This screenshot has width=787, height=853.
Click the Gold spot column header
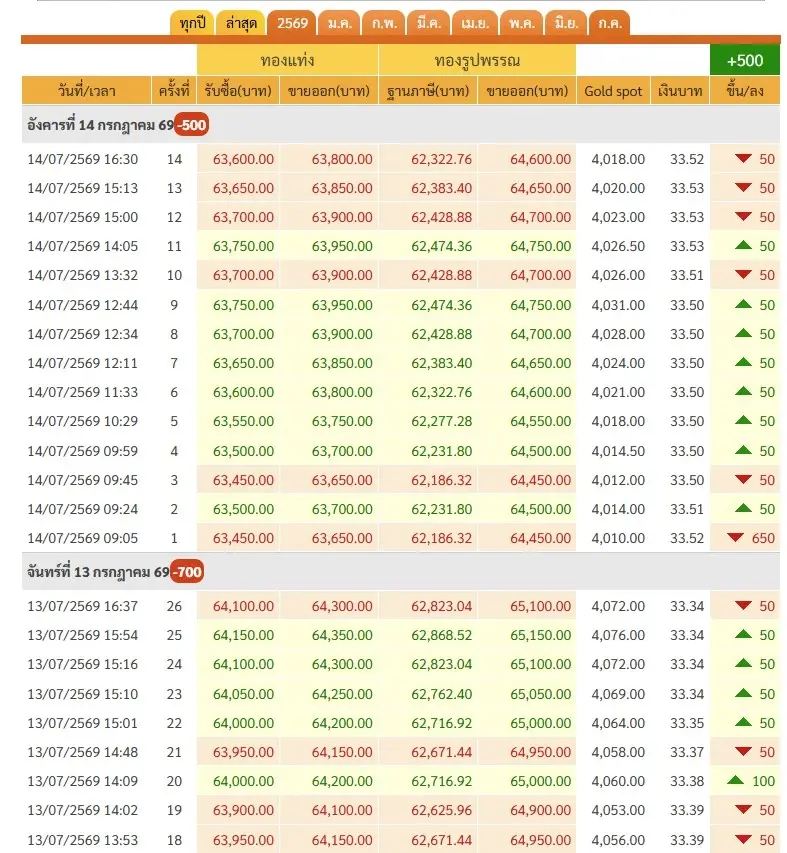coord(613,90)
